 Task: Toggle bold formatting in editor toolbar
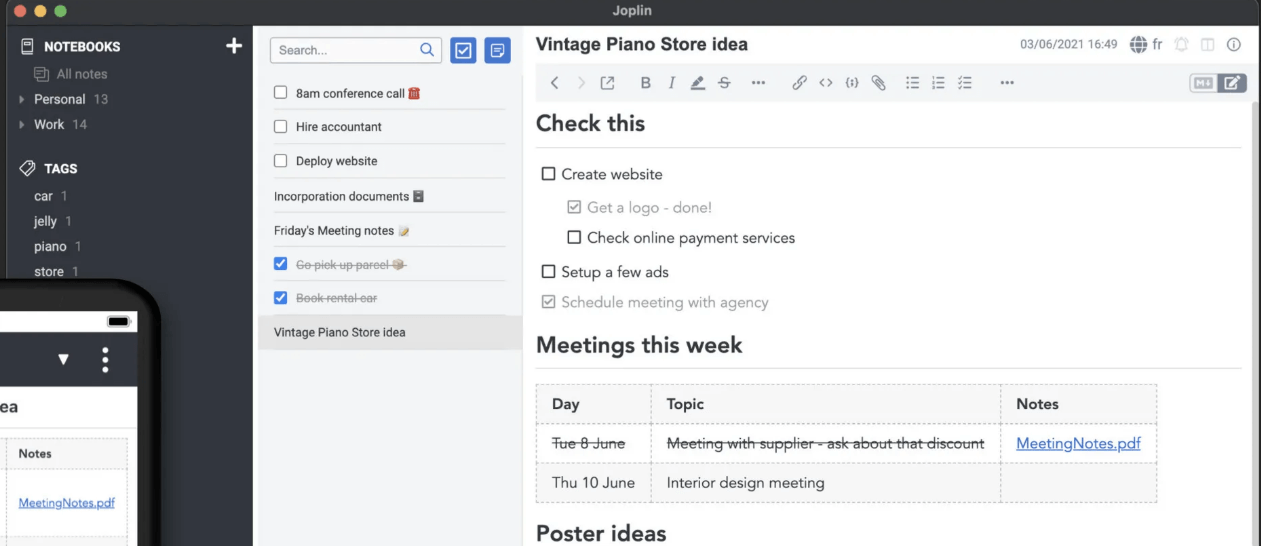(645, 83)
